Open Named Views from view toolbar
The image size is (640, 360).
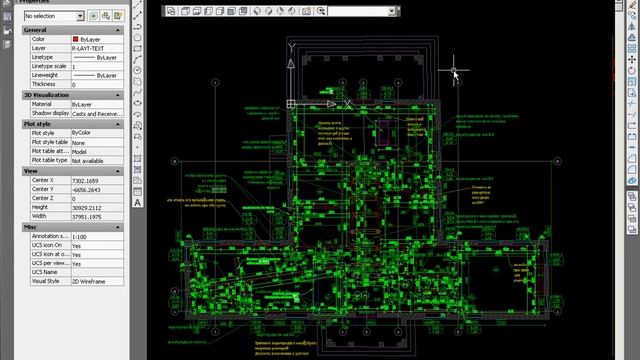pos(171,11)
